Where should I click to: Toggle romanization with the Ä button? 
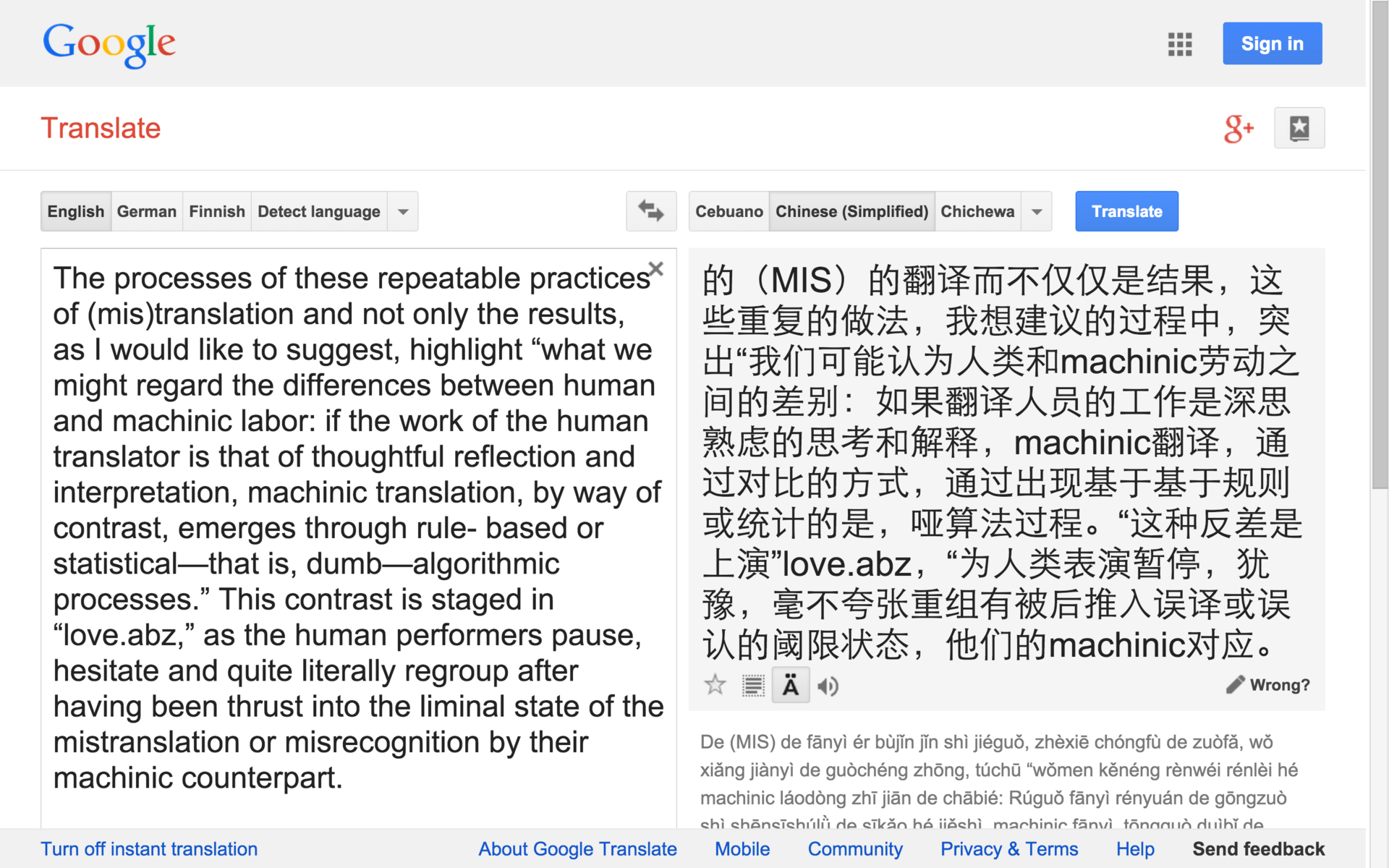point(790,685)
